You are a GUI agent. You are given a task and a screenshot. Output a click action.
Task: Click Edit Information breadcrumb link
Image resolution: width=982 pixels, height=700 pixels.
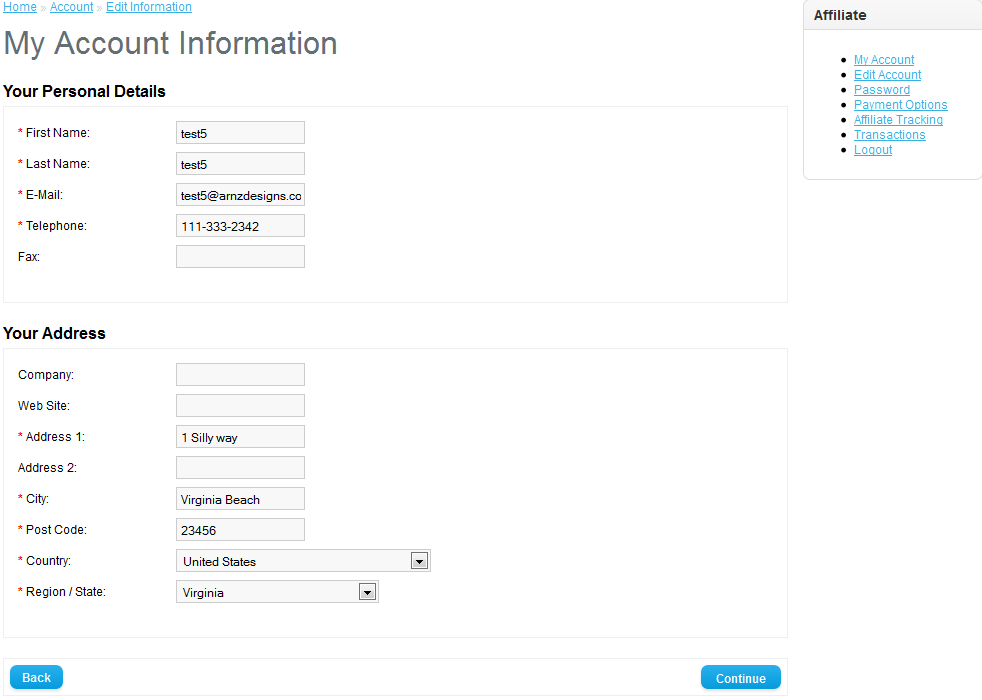coord(149,7)
